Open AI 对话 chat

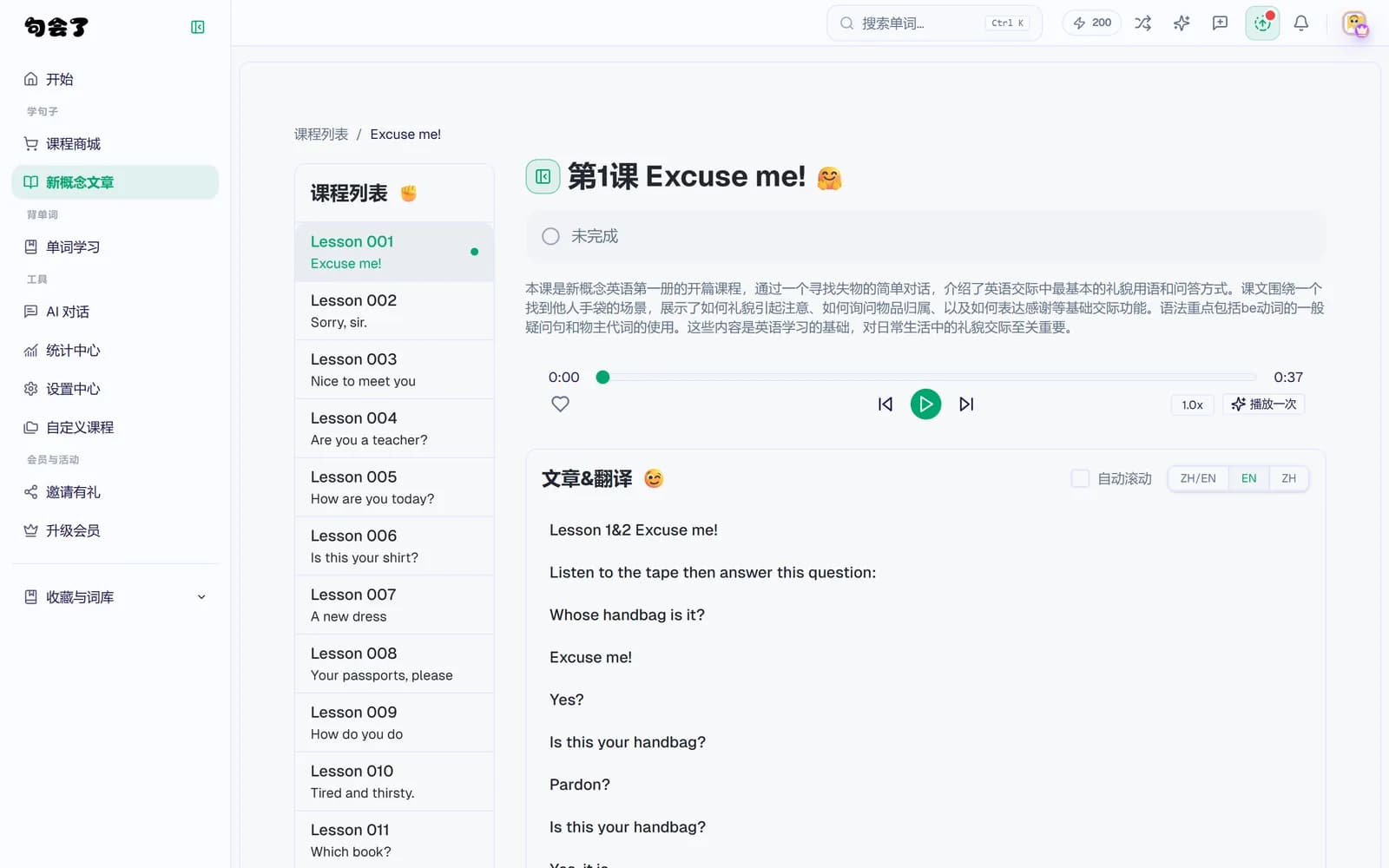click(115, 312)
